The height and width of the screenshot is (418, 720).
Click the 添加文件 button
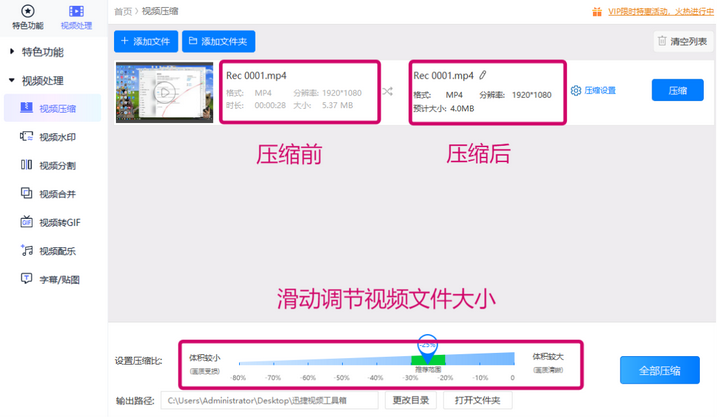point(146,41)
